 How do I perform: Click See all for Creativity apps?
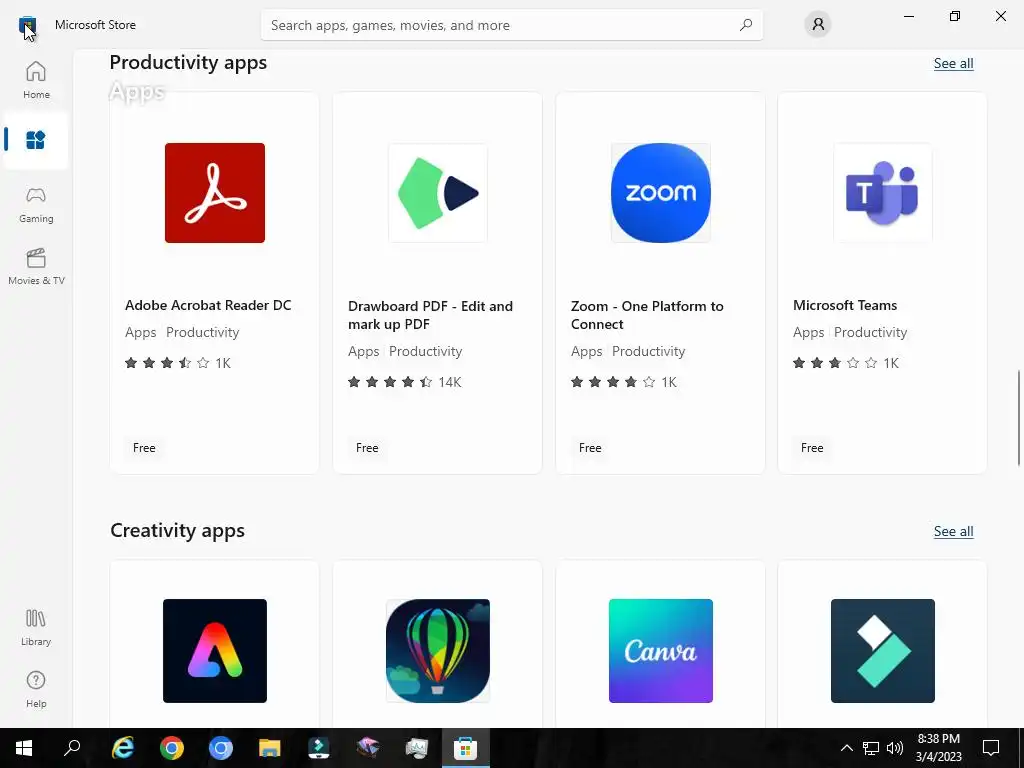[x=953, y=531]
